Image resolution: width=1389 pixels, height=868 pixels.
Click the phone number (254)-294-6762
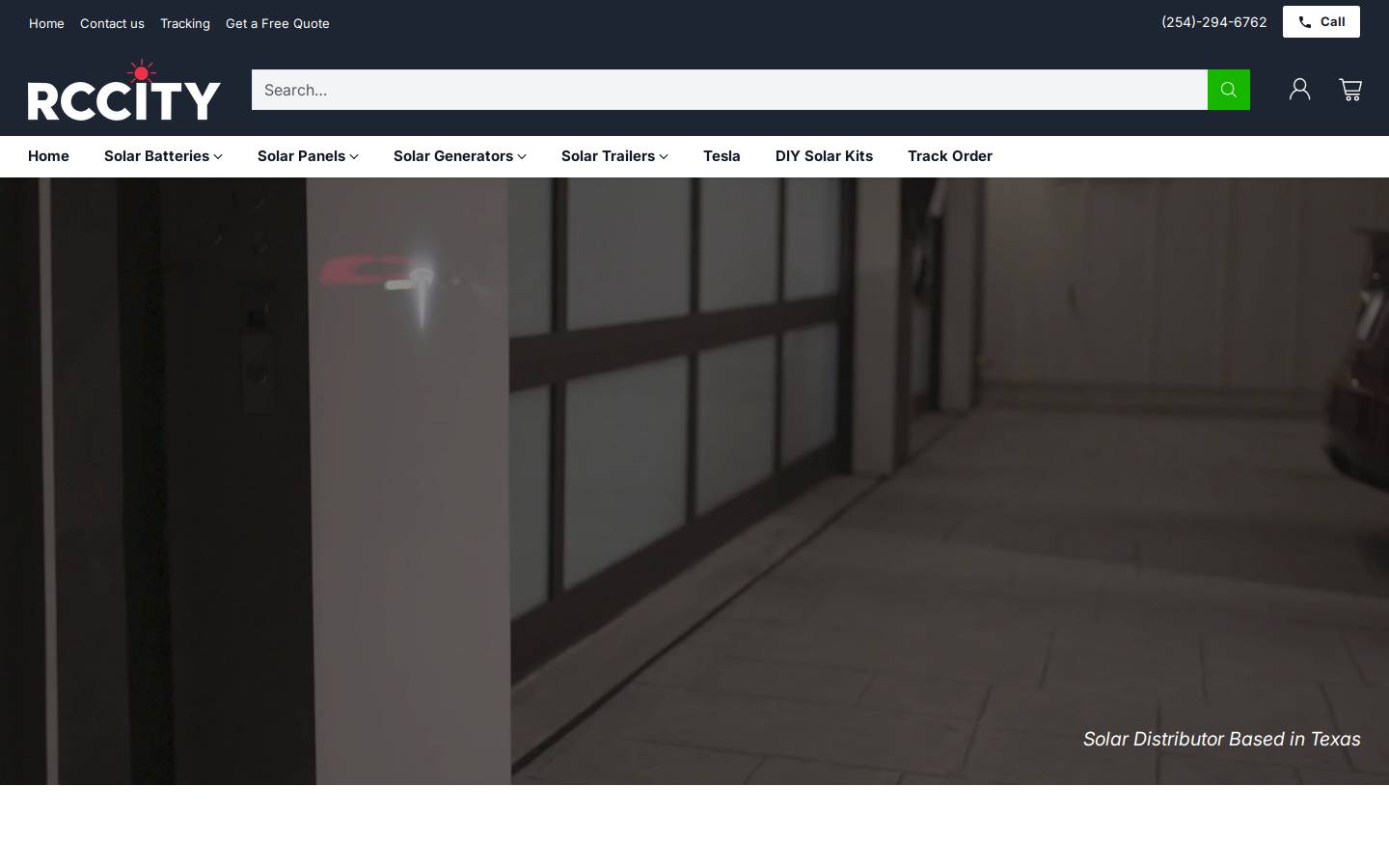coord(1213,22)
